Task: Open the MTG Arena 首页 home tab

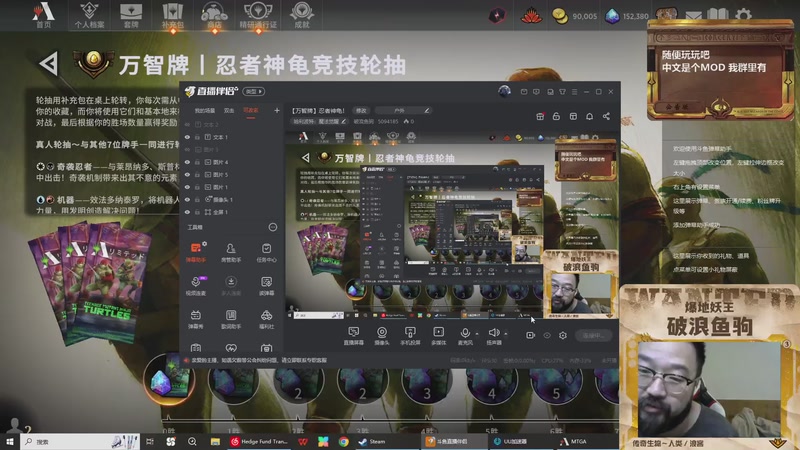Action: [x=43, y=15]
